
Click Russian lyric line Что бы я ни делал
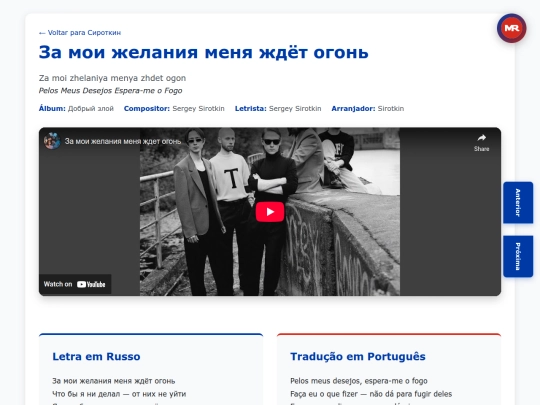pyautogui.click(x=119, y=394)
